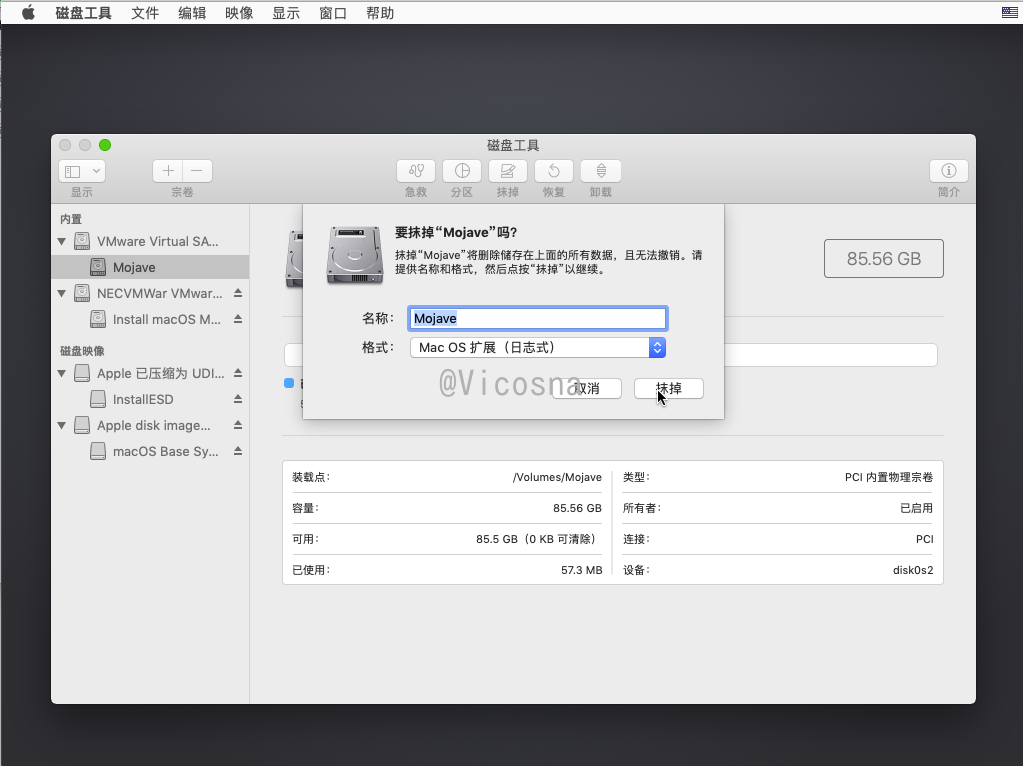The width and height of the screenshot is (1023, 766).
Task: Click the add volume plus button
Action: (x=168, y=171)
